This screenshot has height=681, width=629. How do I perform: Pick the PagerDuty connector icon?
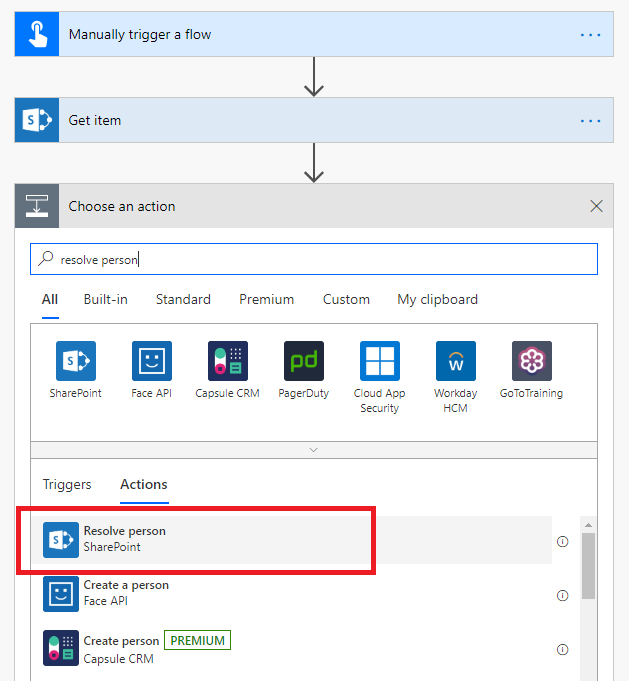[304, 361]
